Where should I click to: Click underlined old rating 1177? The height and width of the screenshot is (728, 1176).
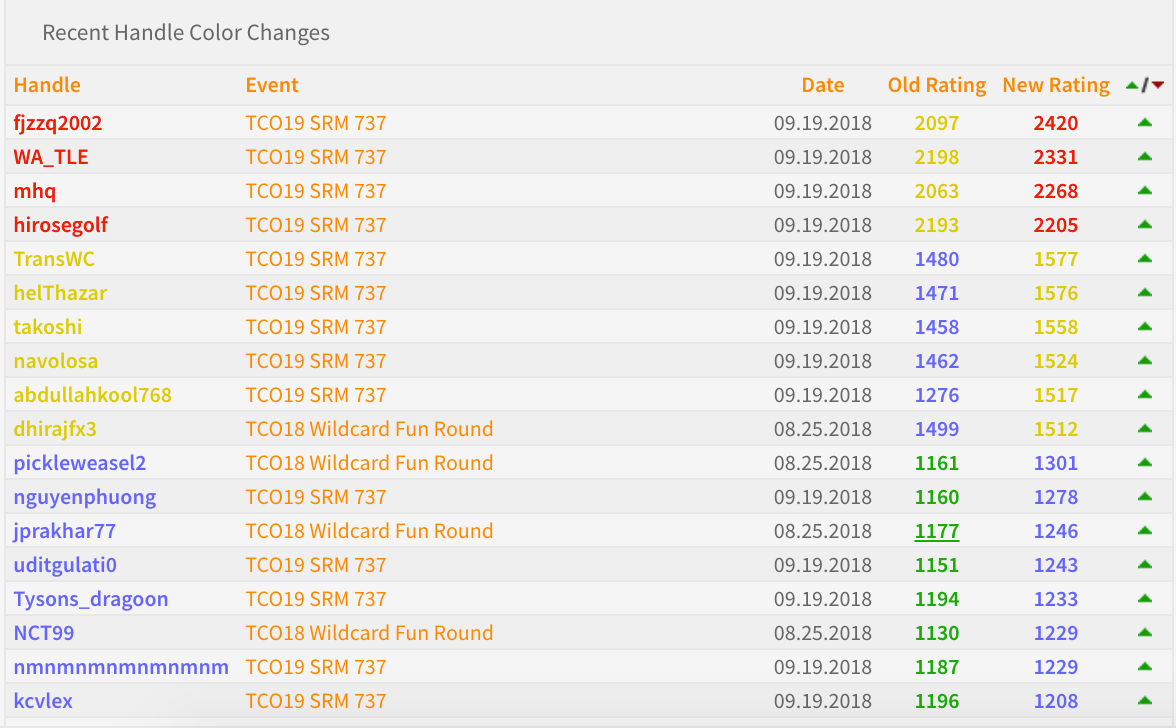[937, 531]
